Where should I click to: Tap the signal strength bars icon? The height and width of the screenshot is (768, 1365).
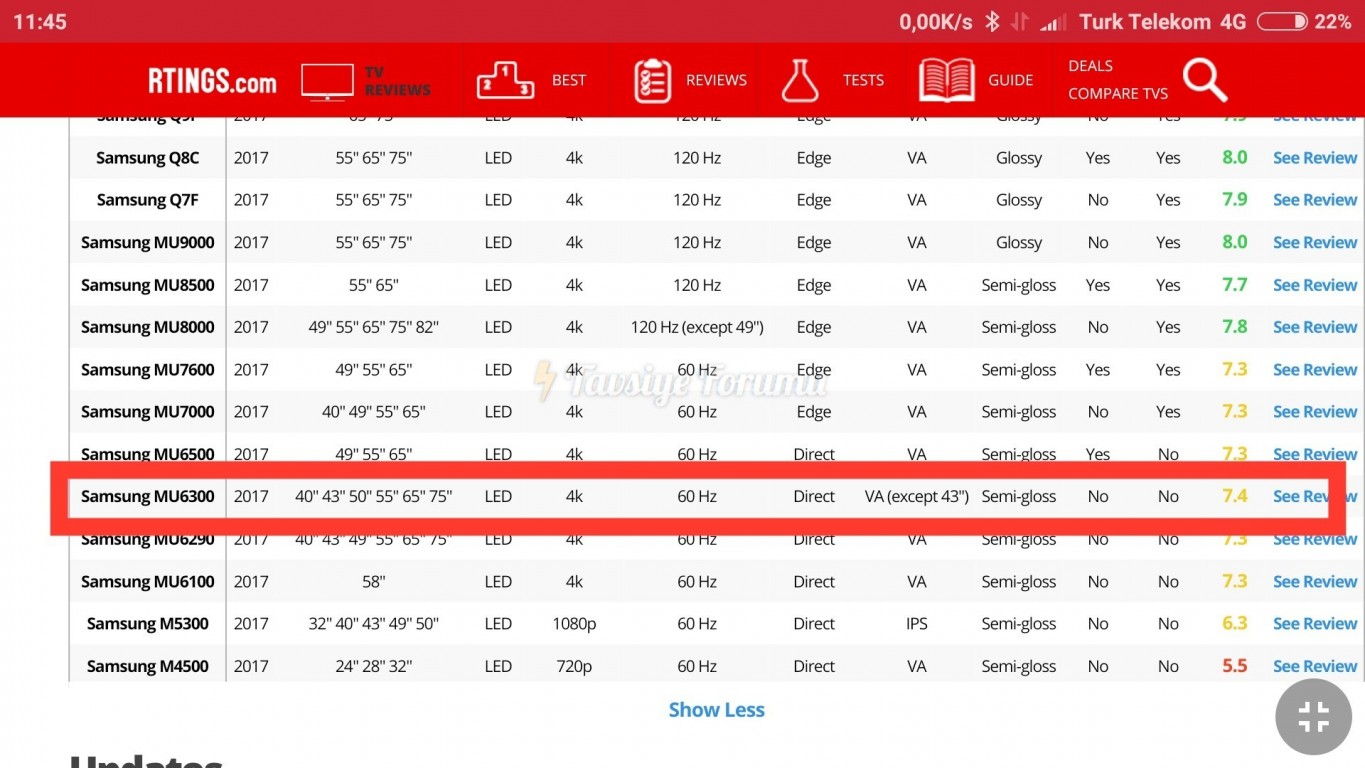1053,23
